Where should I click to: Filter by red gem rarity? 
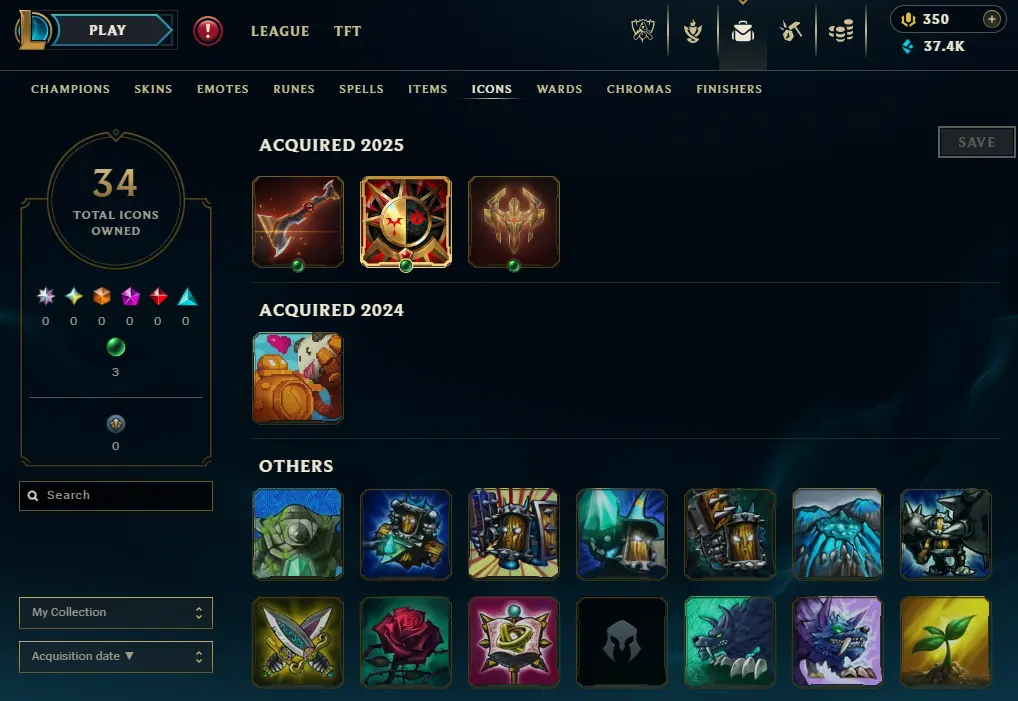click(x=158, y=297)
